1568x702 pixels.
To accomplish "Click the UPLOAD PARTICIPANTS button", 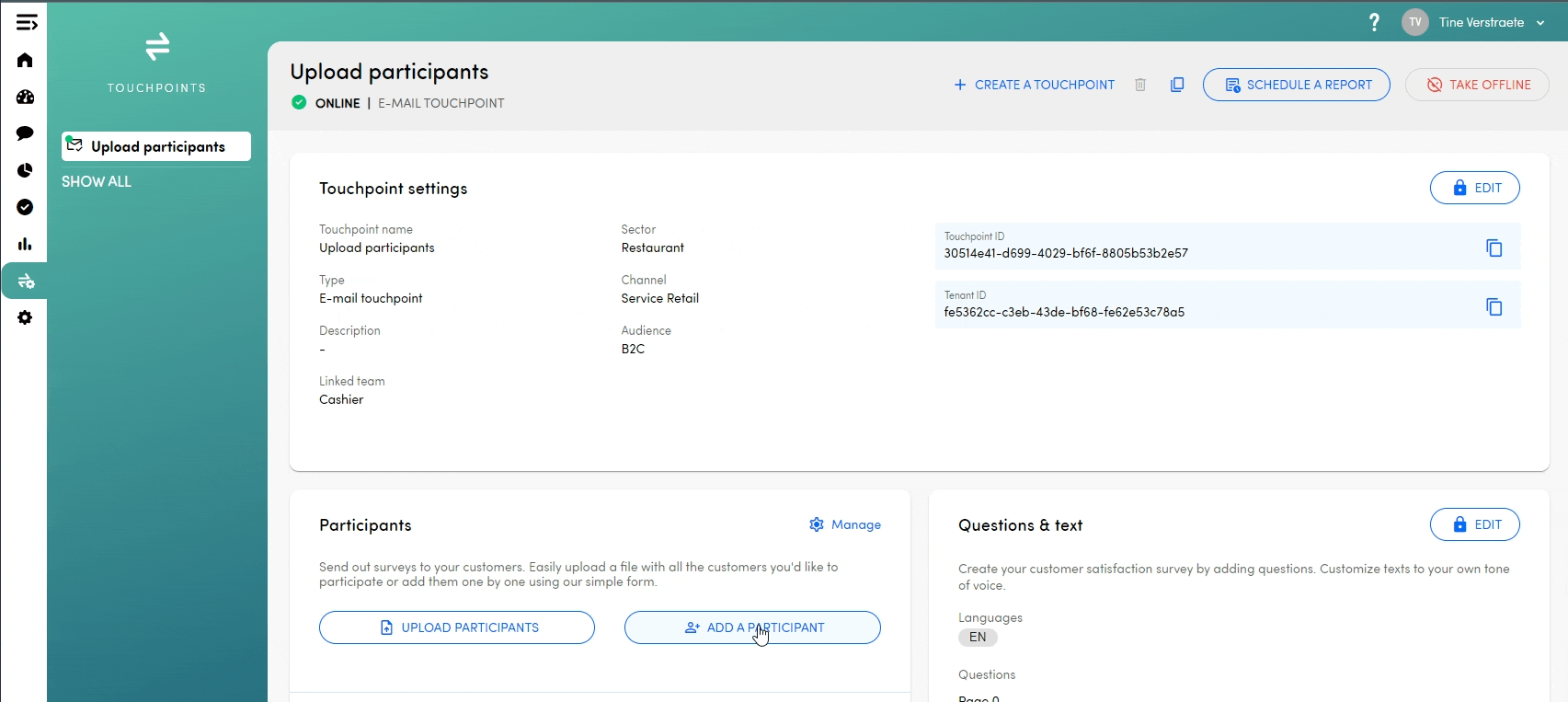I will point(457,627).
